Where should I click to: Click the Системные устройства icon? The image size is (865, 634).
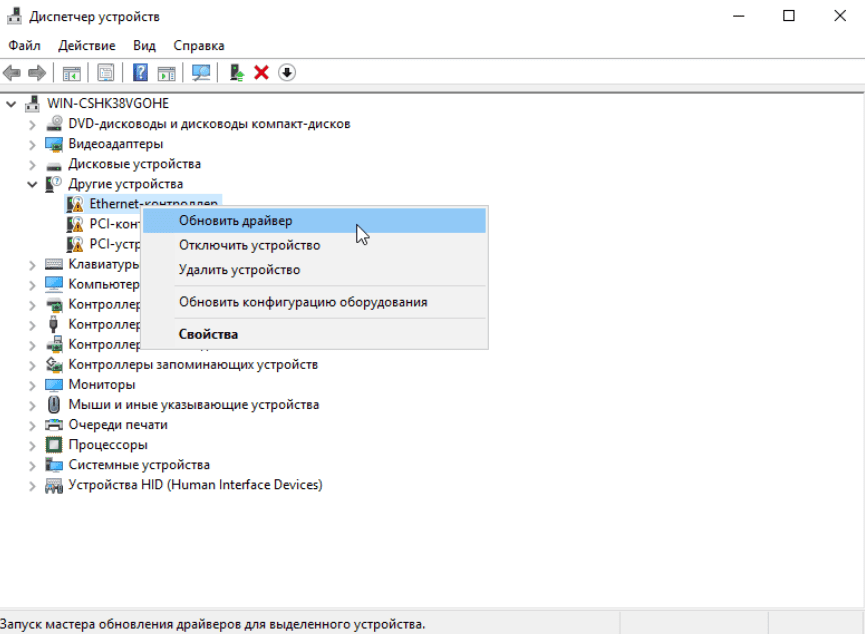tap(54, 465)
